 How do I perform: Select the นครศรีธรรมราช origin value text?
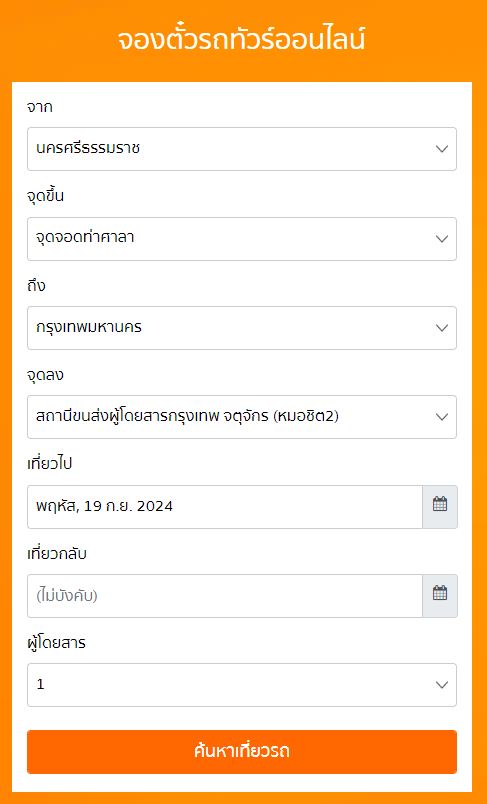click(88, 149)
